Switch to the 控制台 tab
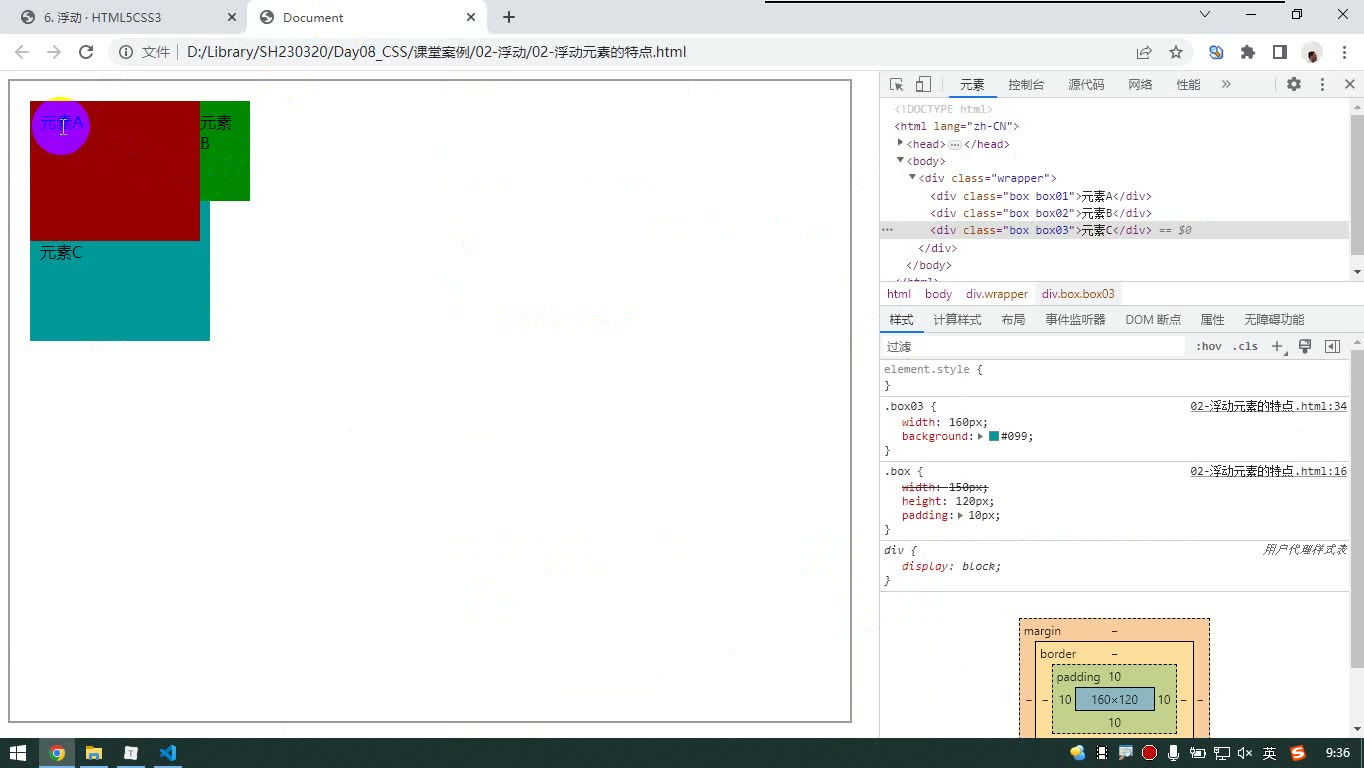Screen dimensions: 1364x768 tap(1026, 85)
